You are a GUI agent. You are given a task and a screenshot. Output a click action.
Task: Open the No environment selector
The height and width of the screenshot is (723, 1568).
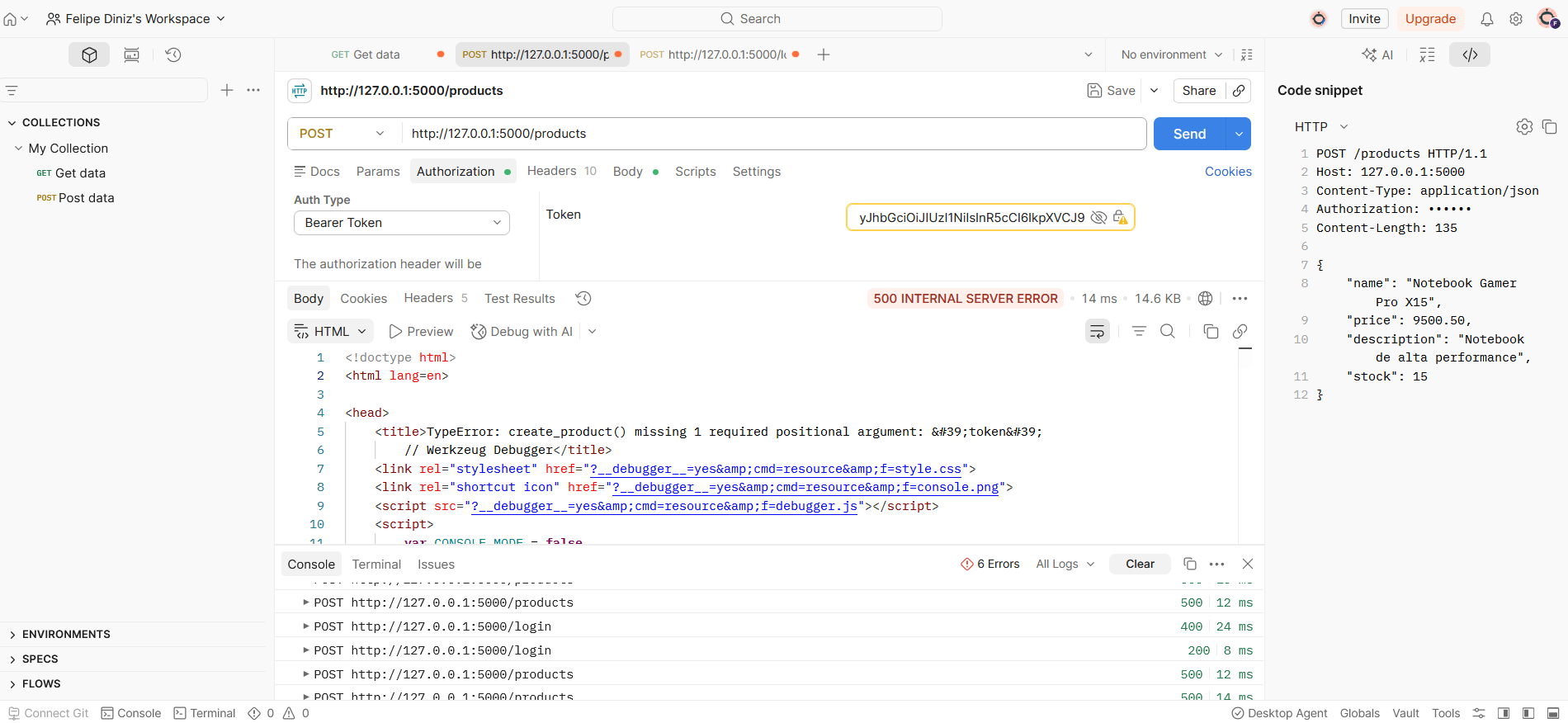(x=1171, y=54)
